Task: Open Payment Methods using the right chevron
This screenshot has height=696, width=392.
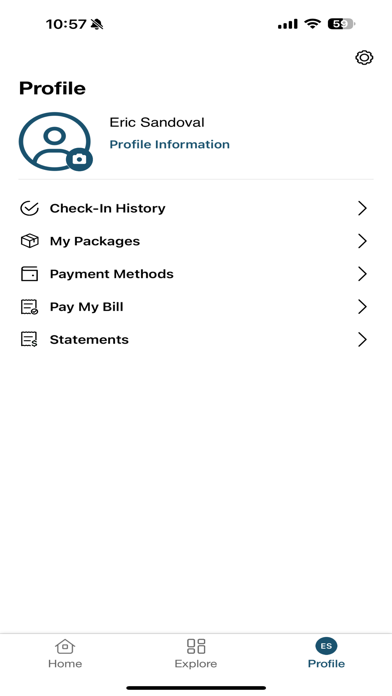Action: [362, 274]
